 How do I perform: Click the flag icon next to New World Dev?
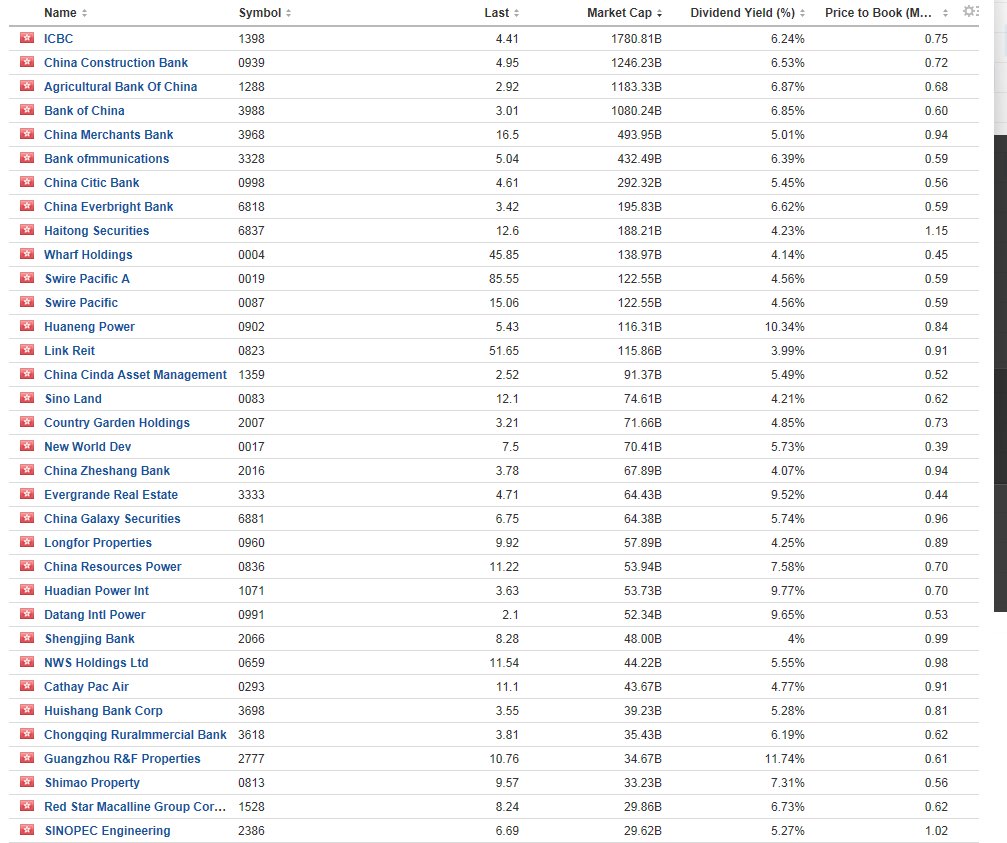pos(27,446)
